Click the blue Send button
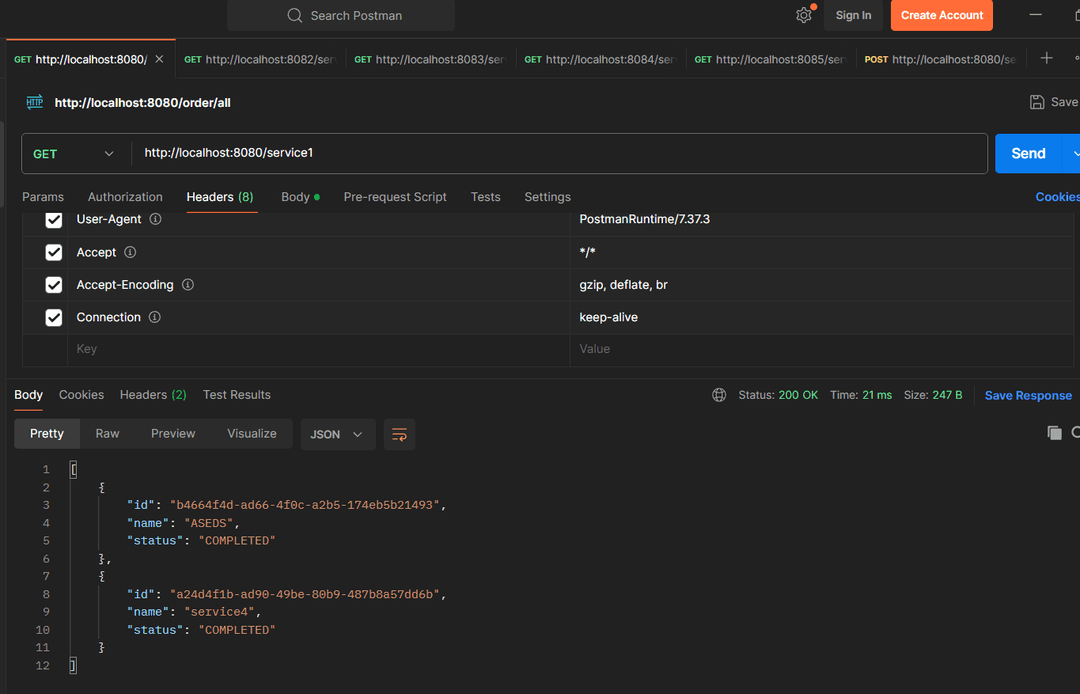 (x=1027, y=154)
